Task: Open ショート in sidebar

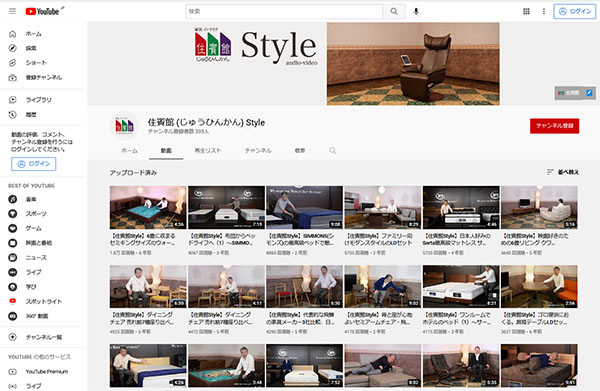Action: coord(42,63)
